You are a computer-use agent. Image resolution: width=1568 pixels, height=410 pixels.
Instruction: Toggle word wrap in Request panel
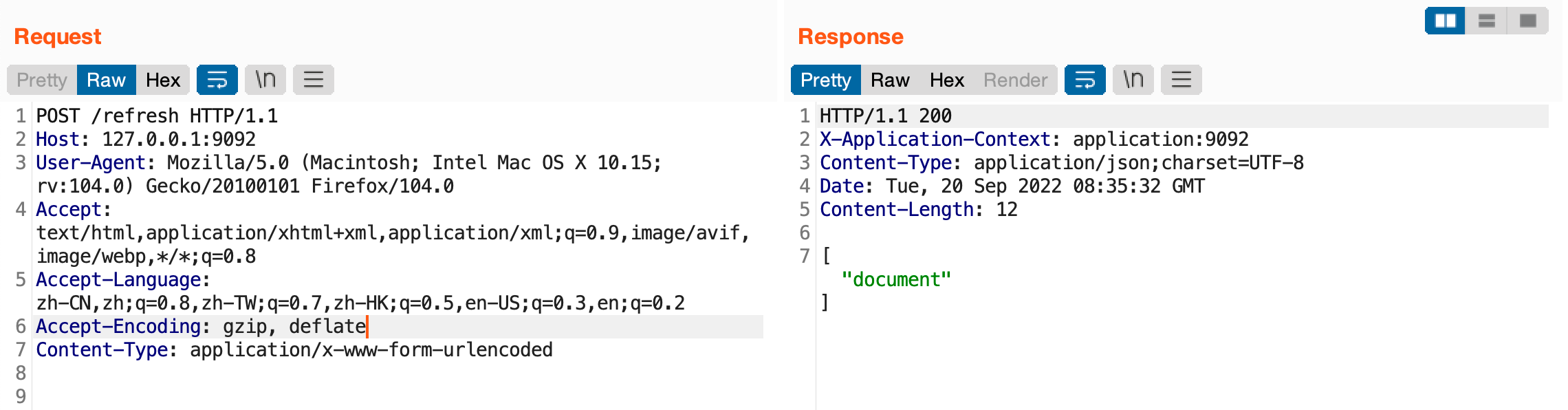[x=217, y=80]
